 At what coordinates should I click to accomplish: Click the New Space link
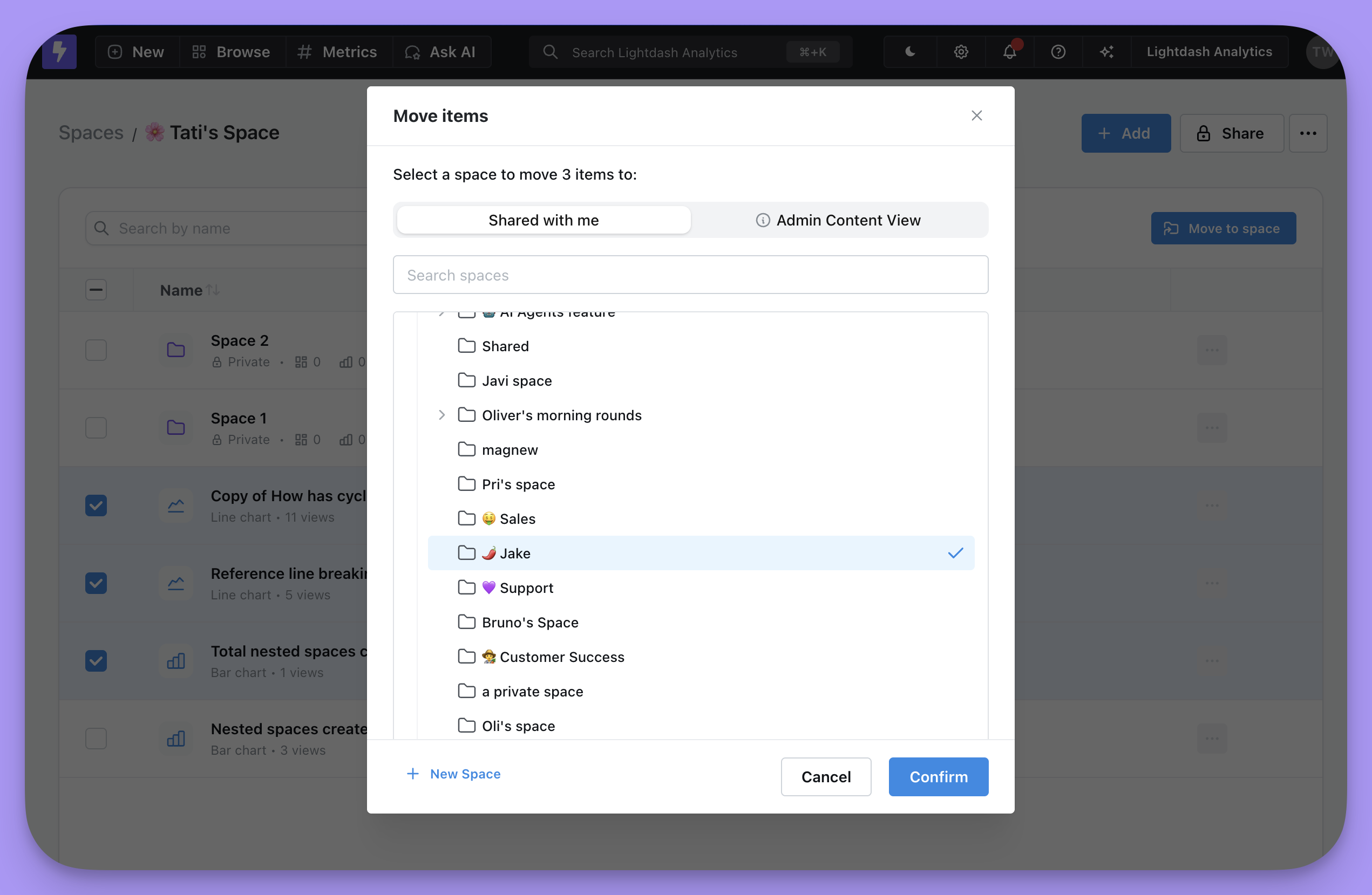454,774
